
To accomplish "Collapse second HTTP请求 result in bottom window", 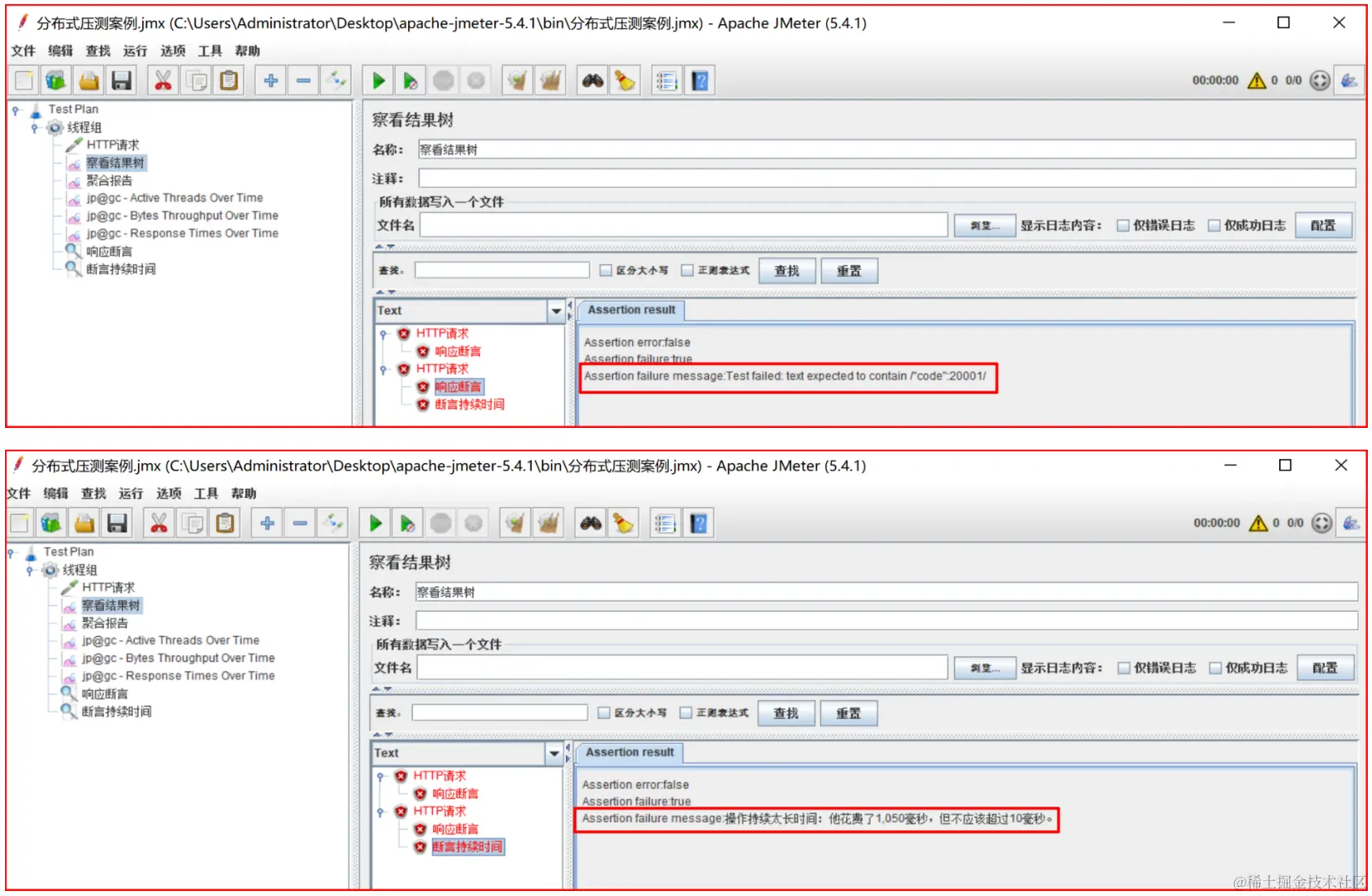I will tap(380, 812).
